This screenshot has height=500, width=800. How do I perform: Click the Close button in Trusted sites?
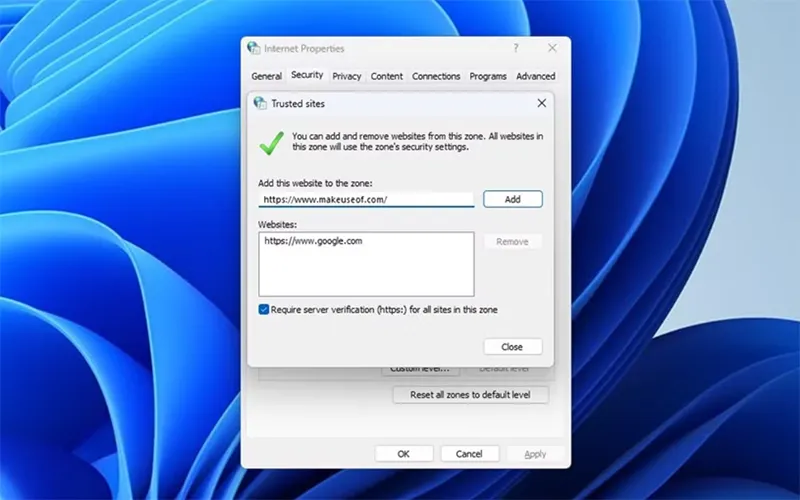[512, 347]
